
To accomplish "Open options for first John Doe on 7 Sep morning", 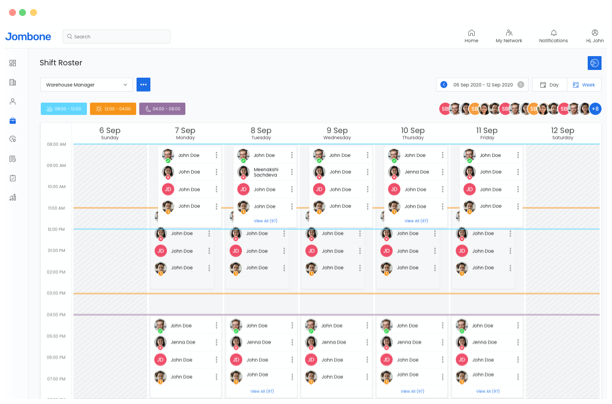I will point(217,155).
